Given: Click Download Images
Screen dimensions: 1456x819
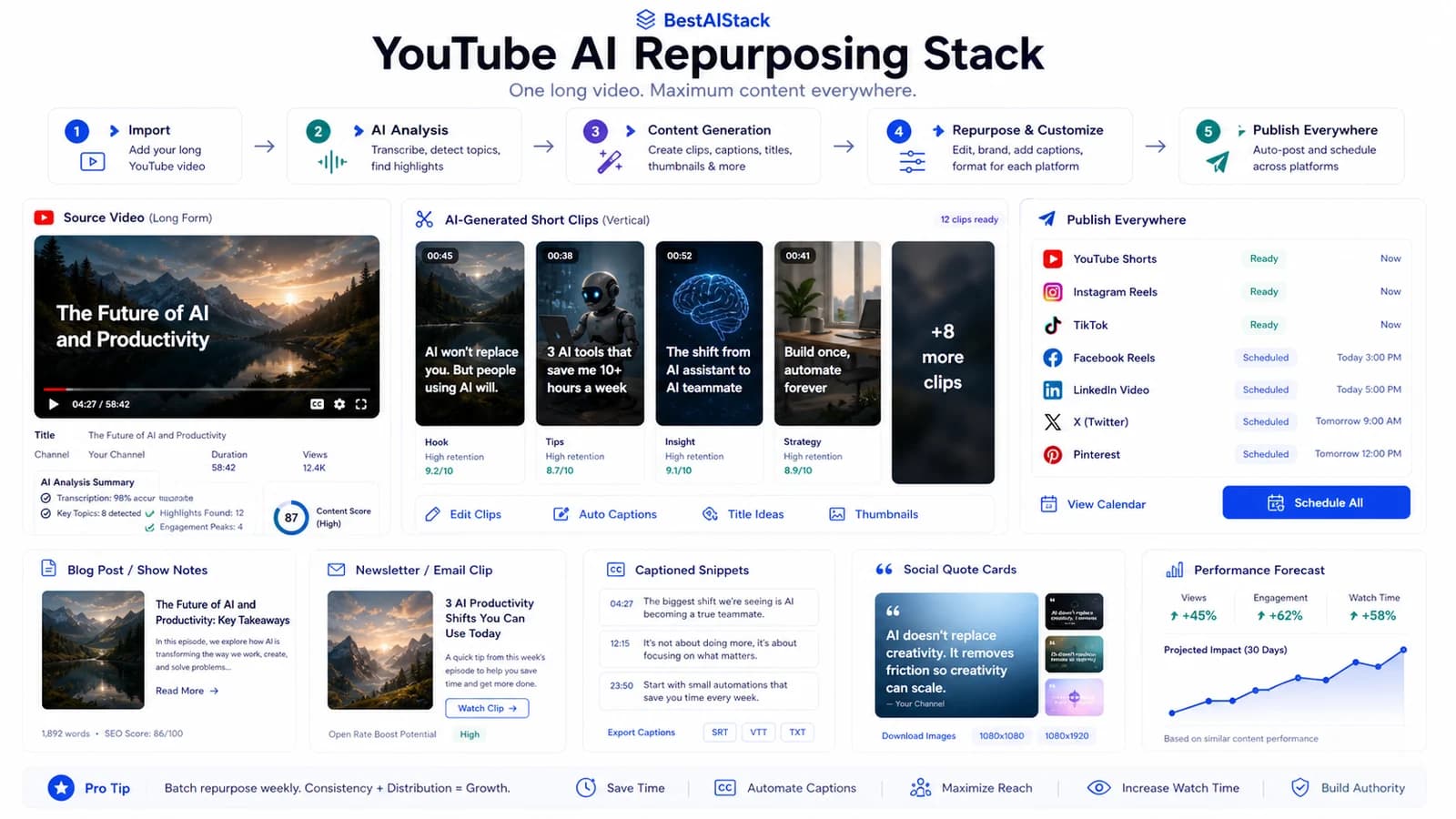Looking at the screenshot, I should coord(918,736).
